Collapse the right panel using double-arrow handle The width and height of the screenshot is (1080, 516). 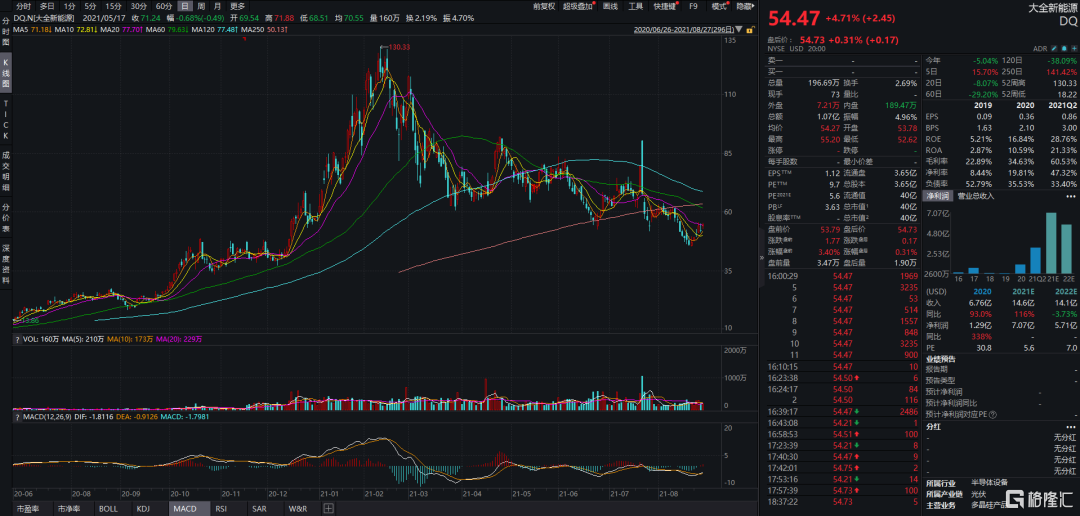(762, 258)
